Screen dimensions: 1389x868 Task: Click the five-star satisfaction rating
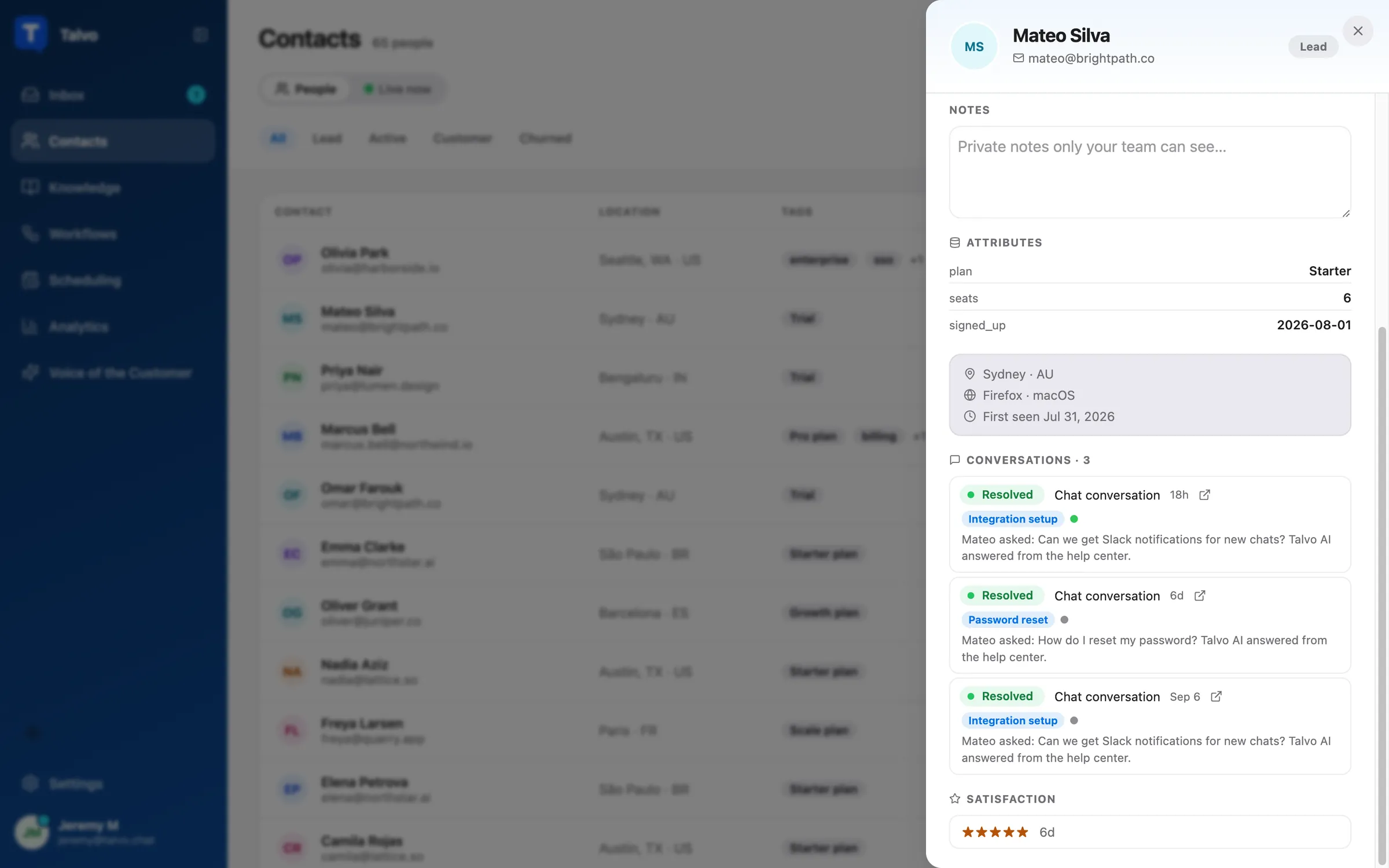click(995, 832)
